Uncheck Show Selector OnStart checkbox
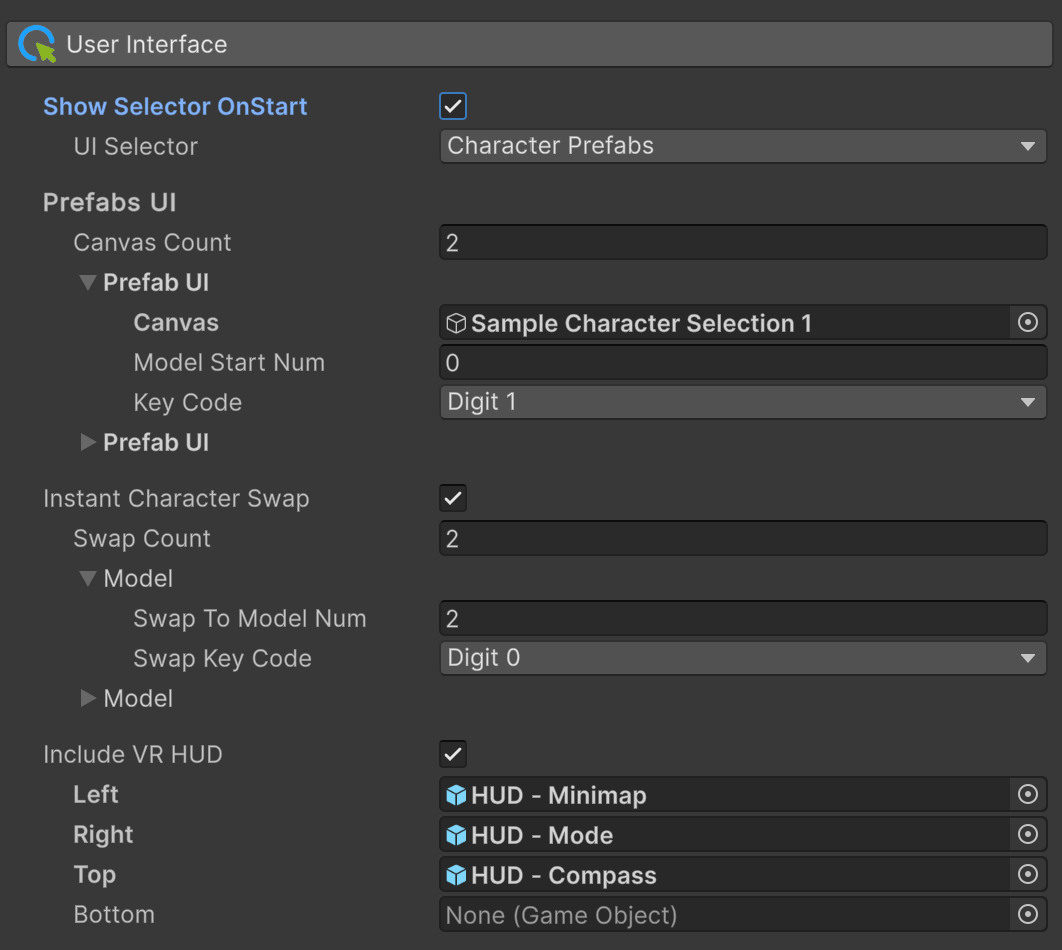Viewport: 1062px width, 950px height. 453,106
